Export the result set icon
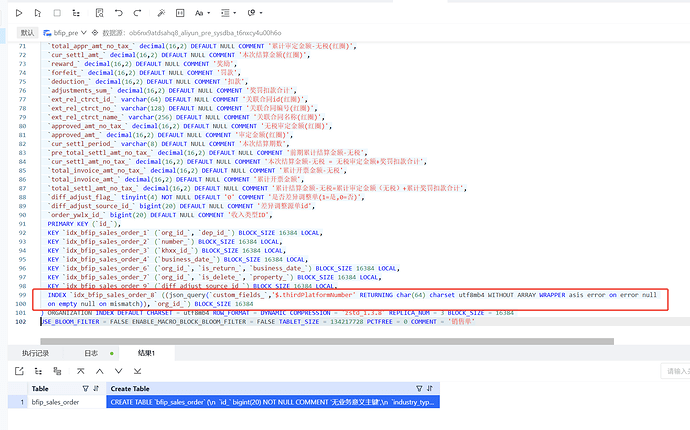 click(x=19, y=371)
